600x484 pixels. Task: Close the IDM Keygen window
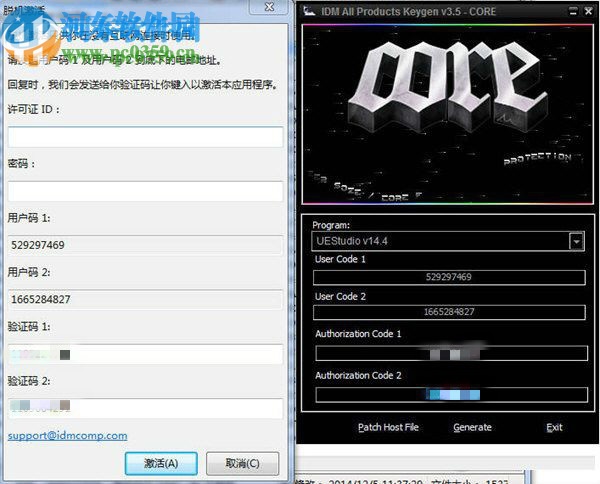point(589,11)
